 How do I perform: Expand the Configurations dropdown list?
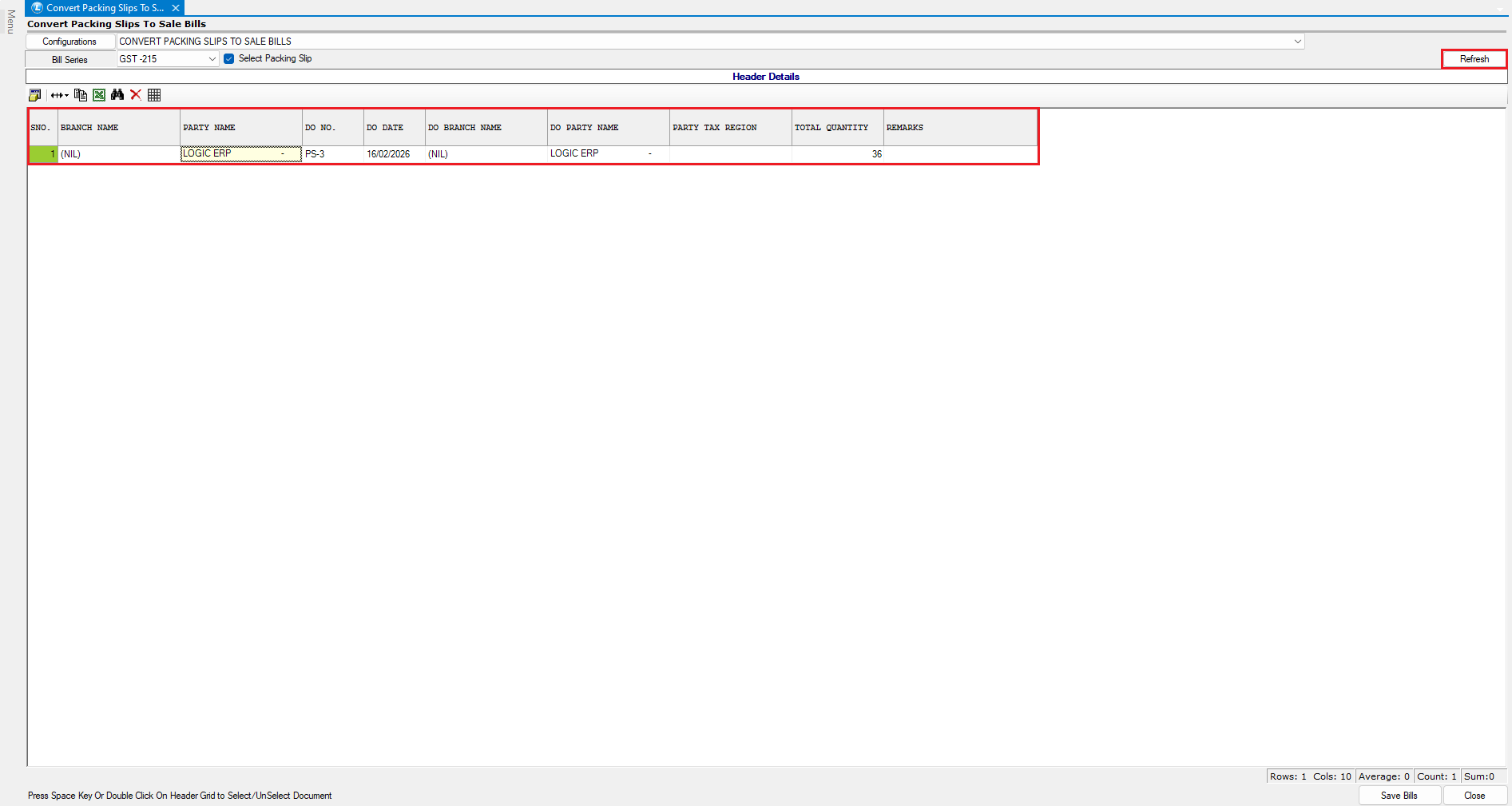[1297, 42]
